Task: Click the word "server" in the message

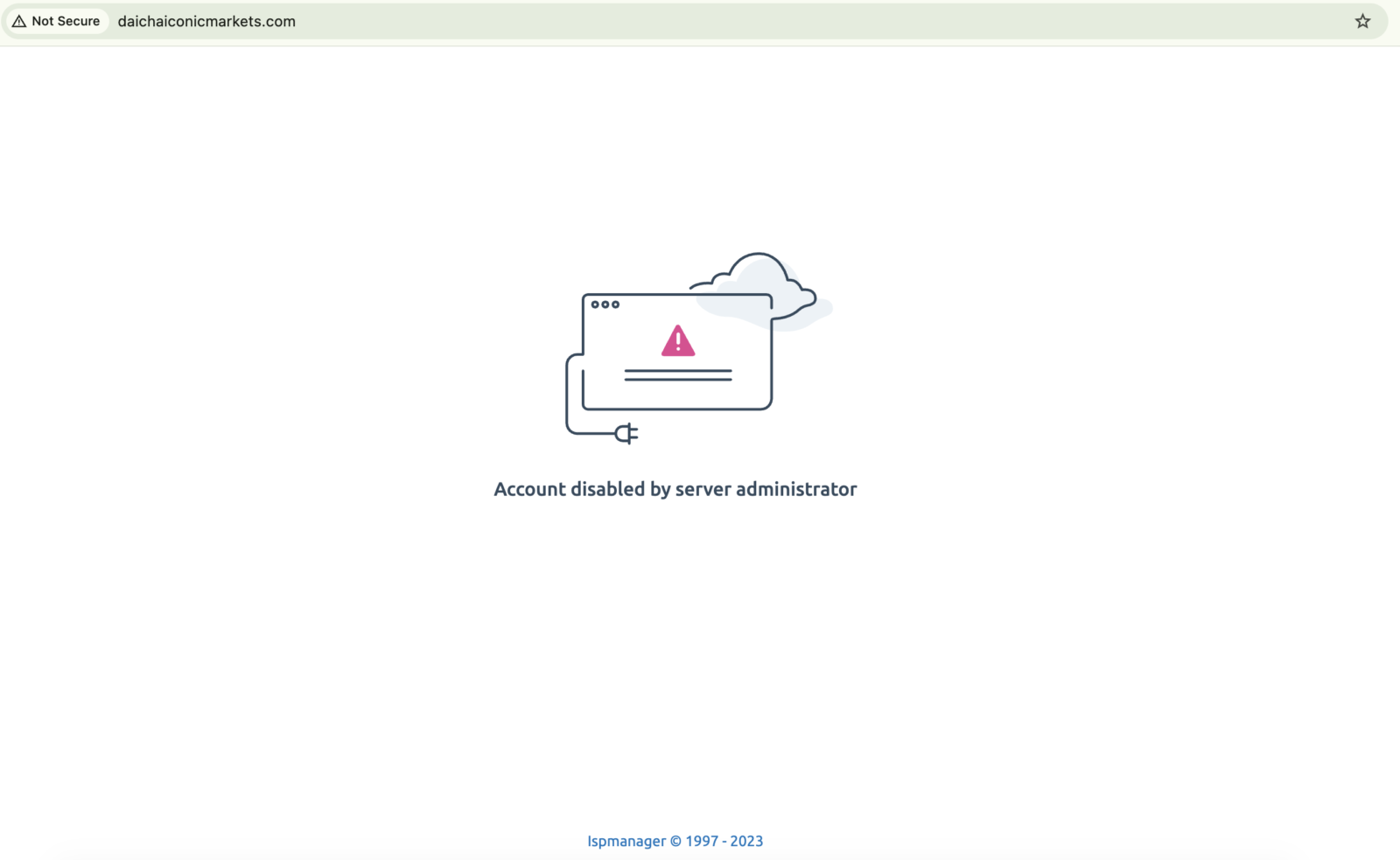Action: [703, 489]
